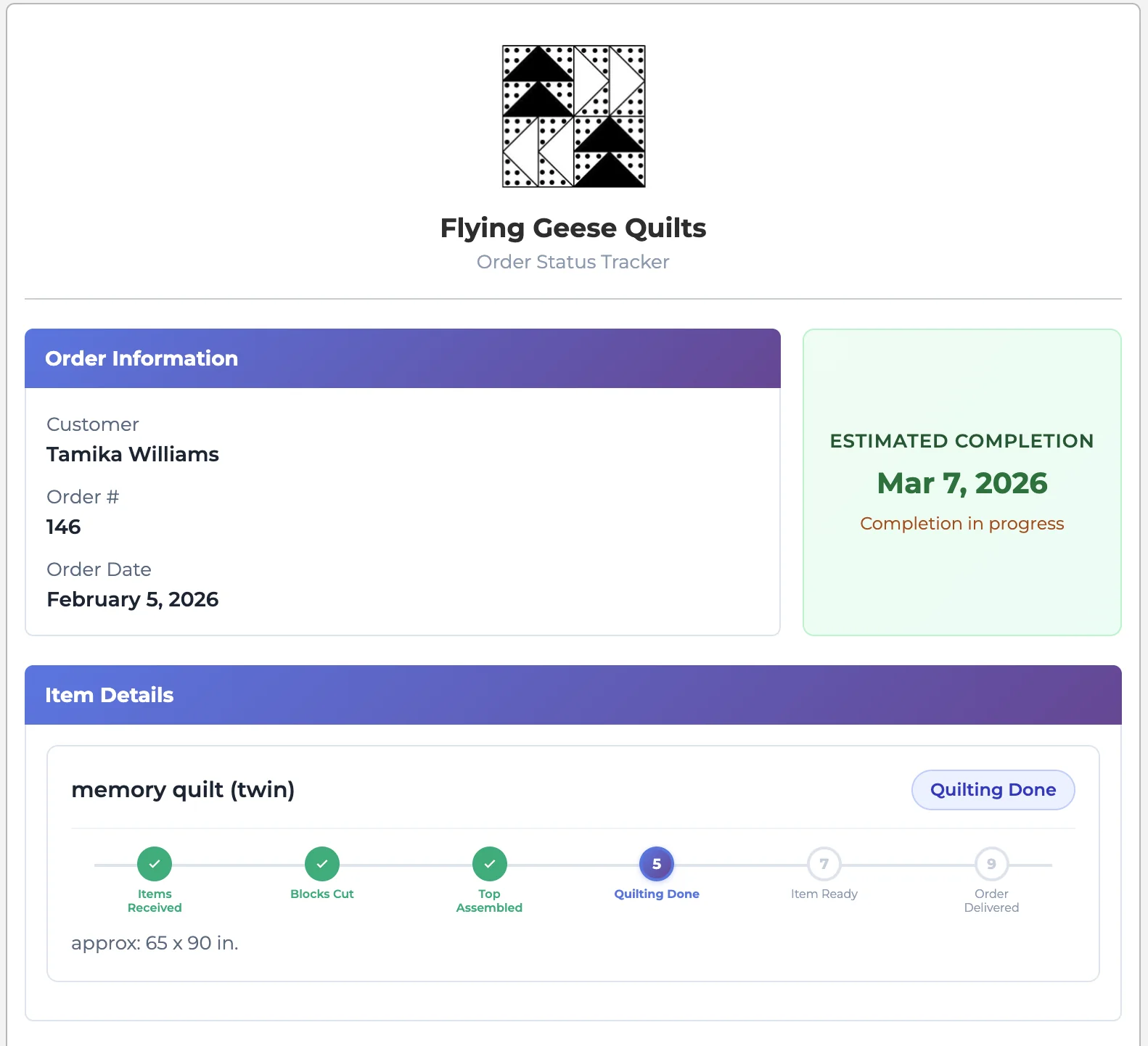Viewport: 1148px width, 1046px height.
Task: Click the Completion in progress text
Action: point(962,524)
